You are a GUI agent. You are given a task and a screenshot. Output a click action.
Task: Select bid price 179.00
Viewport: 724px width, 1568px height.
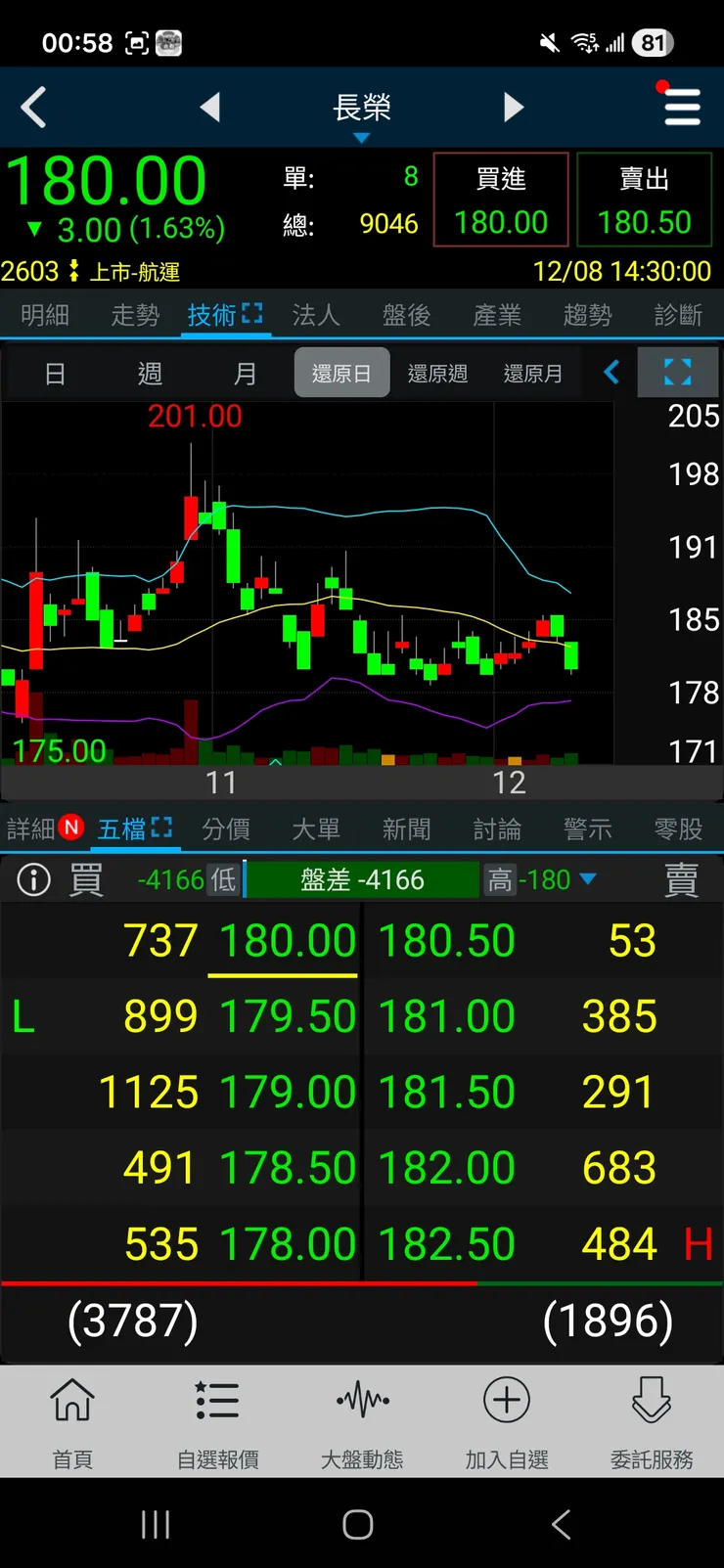288,1092
